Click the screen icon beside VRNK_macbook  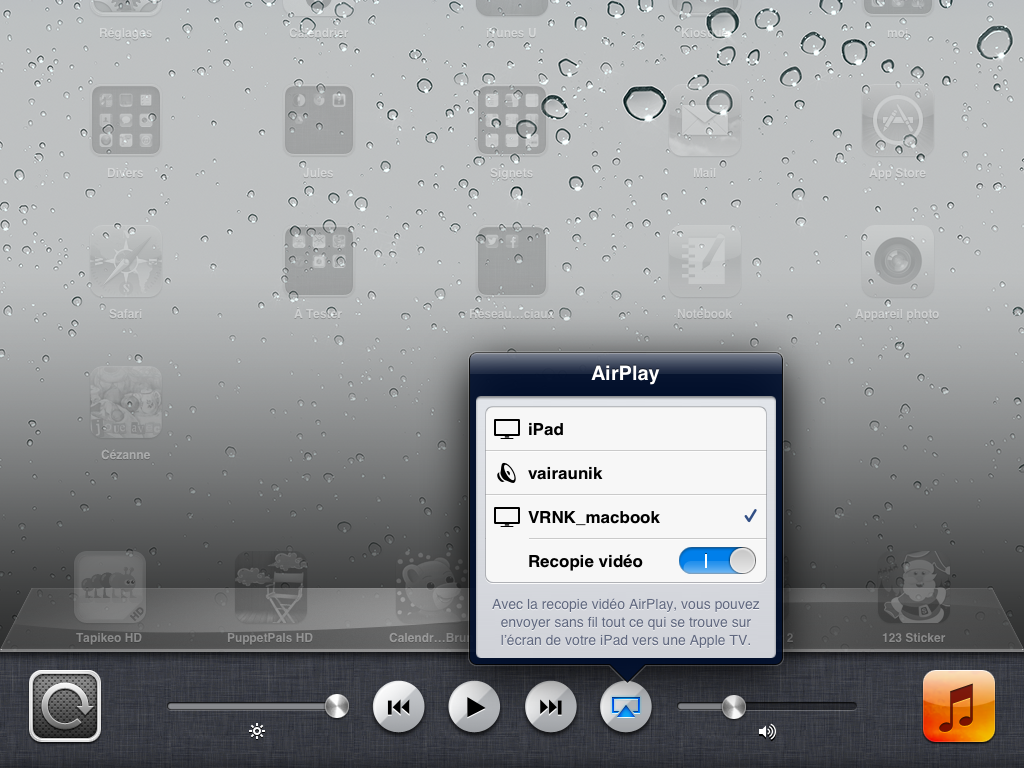pos(507,517)
